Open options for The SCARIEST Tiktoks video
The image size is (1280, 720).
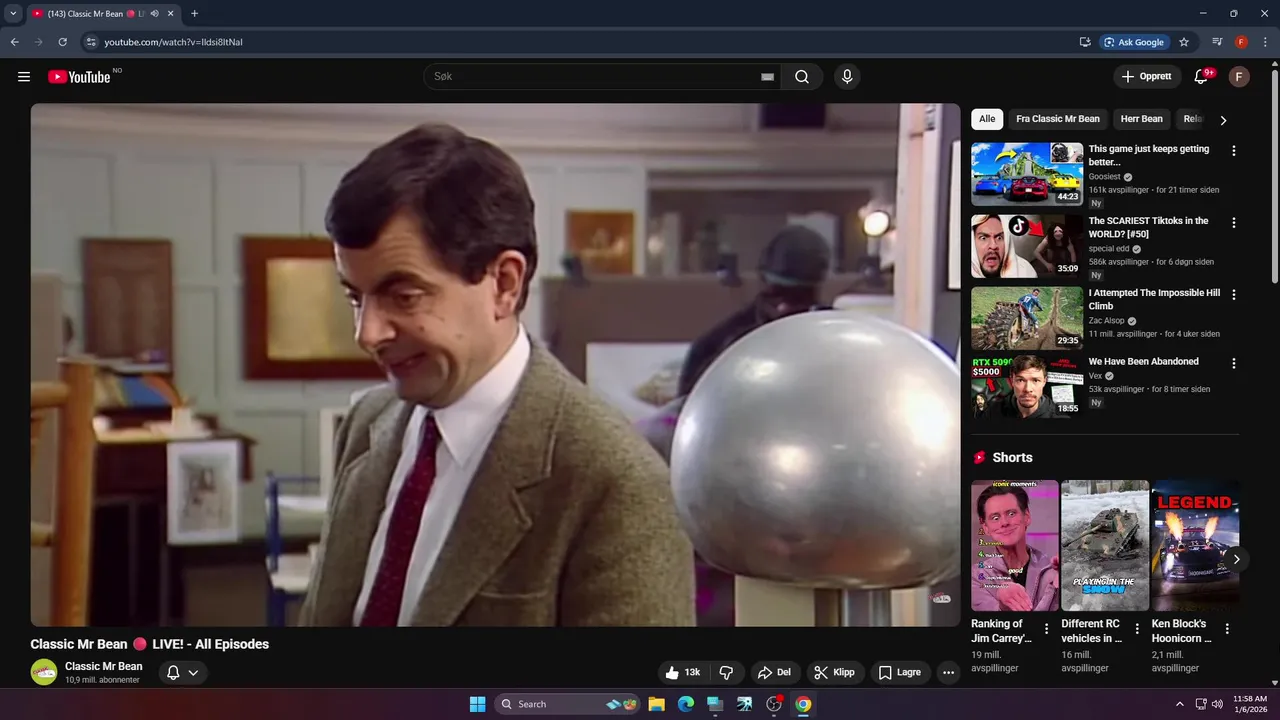click(x=1233, y=223)
